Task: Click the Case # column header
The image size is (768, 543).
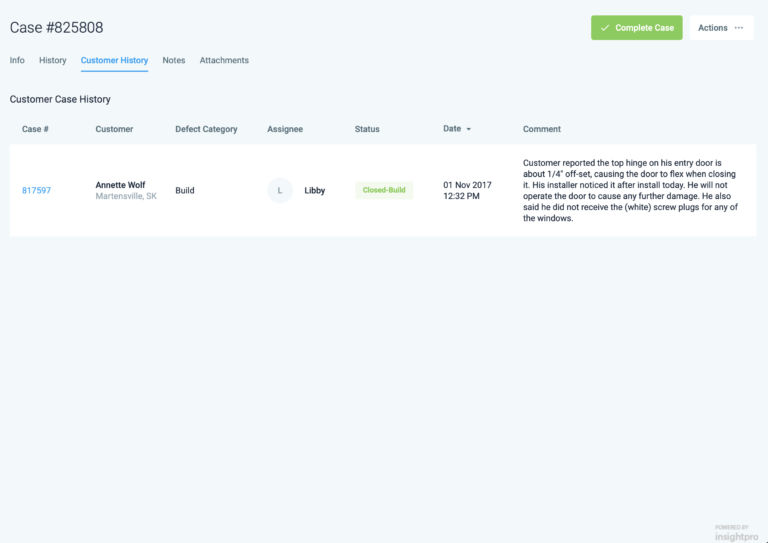Action: (x=35, y=129)
